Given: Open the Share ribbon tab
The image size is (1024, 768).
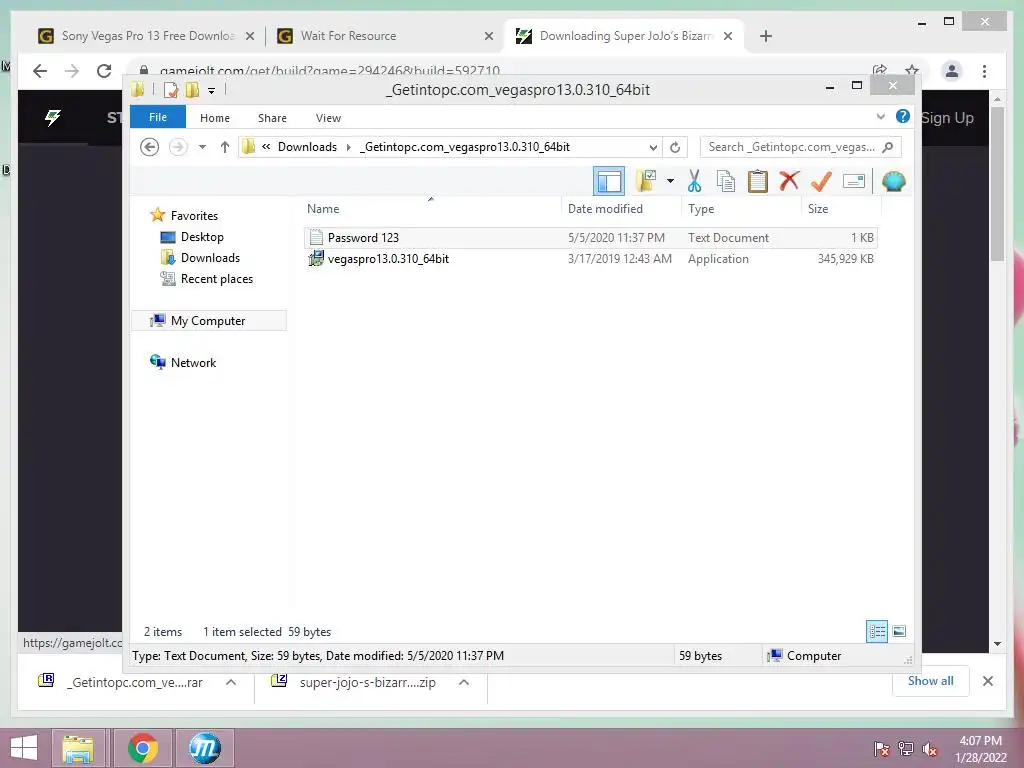Looking at the screenshot, I should tap(272, 118).
